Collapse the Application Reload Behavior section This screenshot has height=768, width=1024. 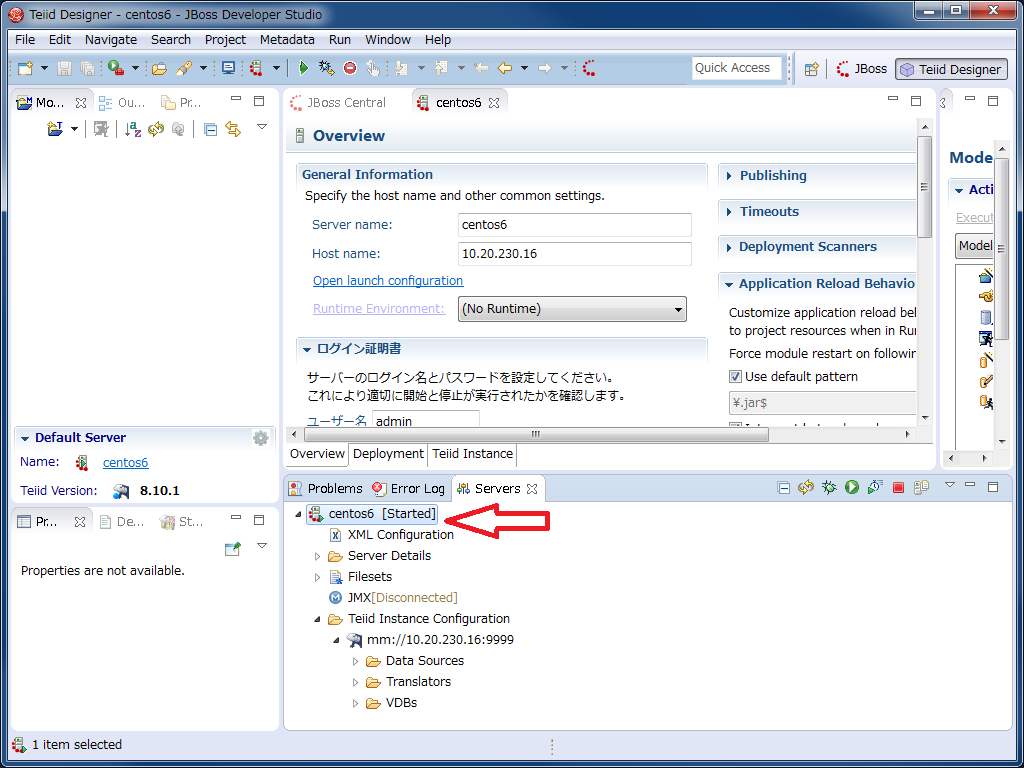729,284
